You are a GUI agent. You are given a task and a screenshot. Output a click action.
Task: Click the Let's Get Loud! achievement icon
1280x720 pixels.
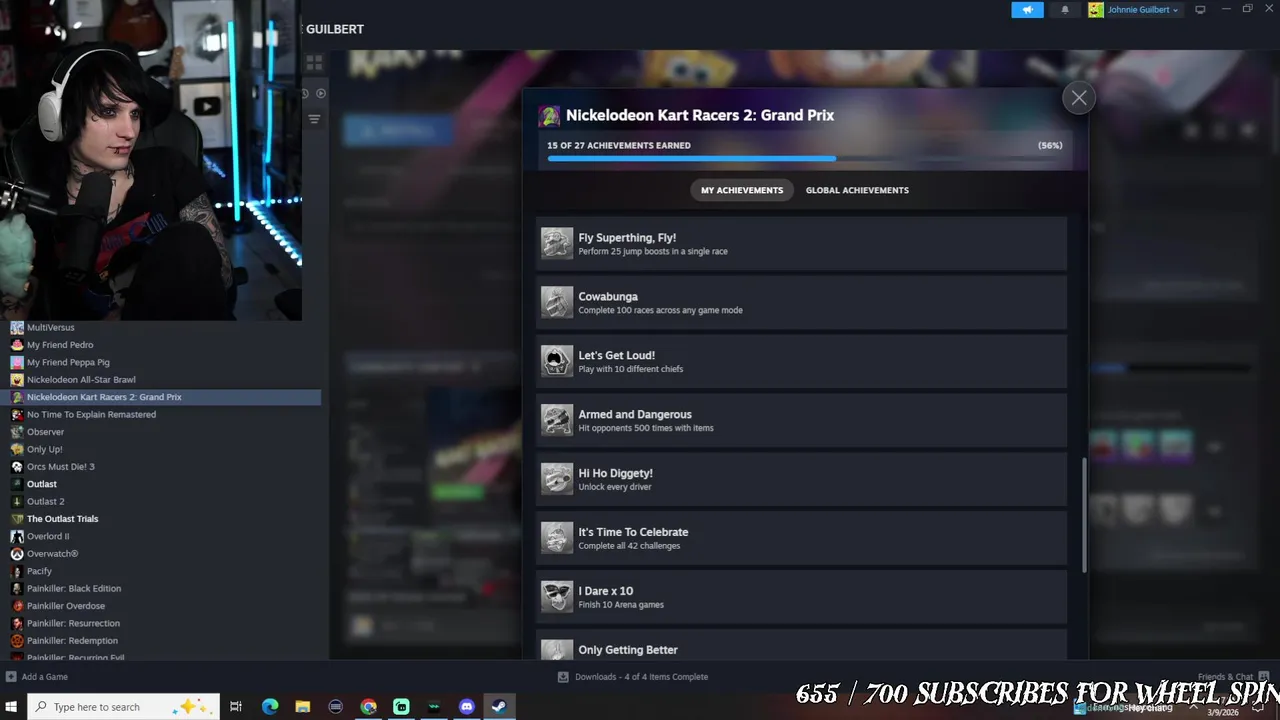[x=557, y=361]
